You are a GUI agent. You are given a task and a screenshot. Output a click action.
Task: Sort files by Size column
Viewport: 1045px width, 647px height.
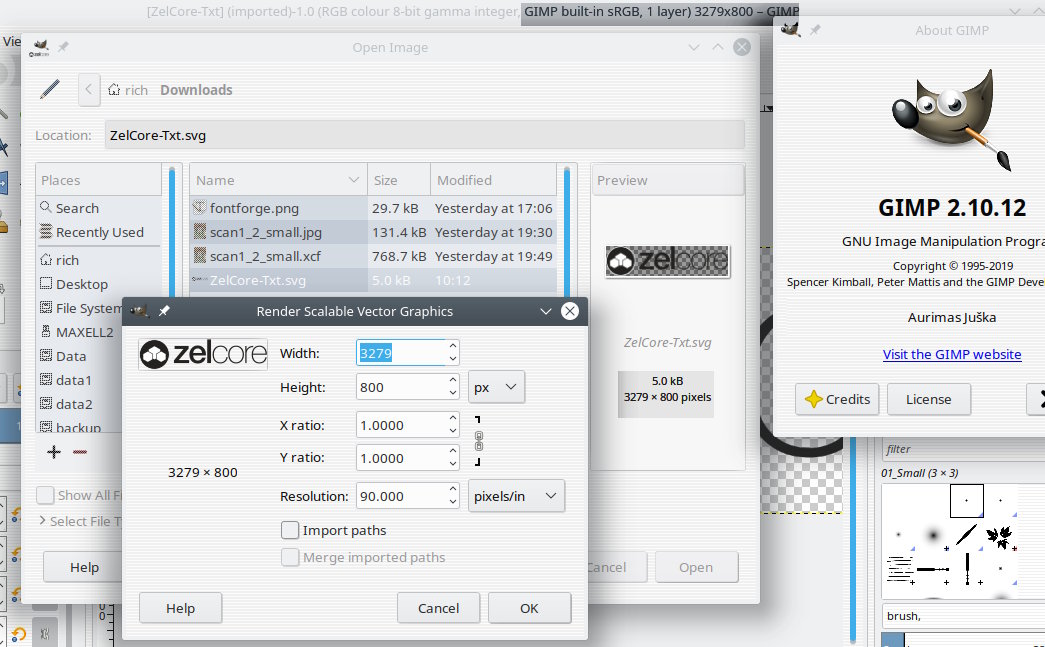coord(399,180)
